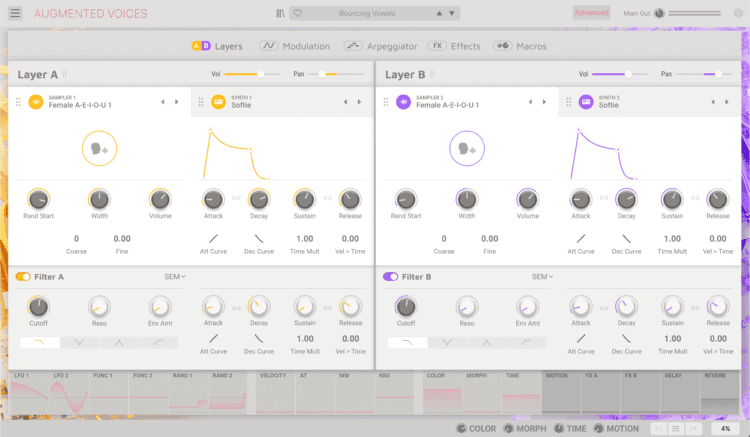The width and height of the screenshot is (750, 437).
Task: Go to next Sampler 1 sample
Action: (176, 102)
